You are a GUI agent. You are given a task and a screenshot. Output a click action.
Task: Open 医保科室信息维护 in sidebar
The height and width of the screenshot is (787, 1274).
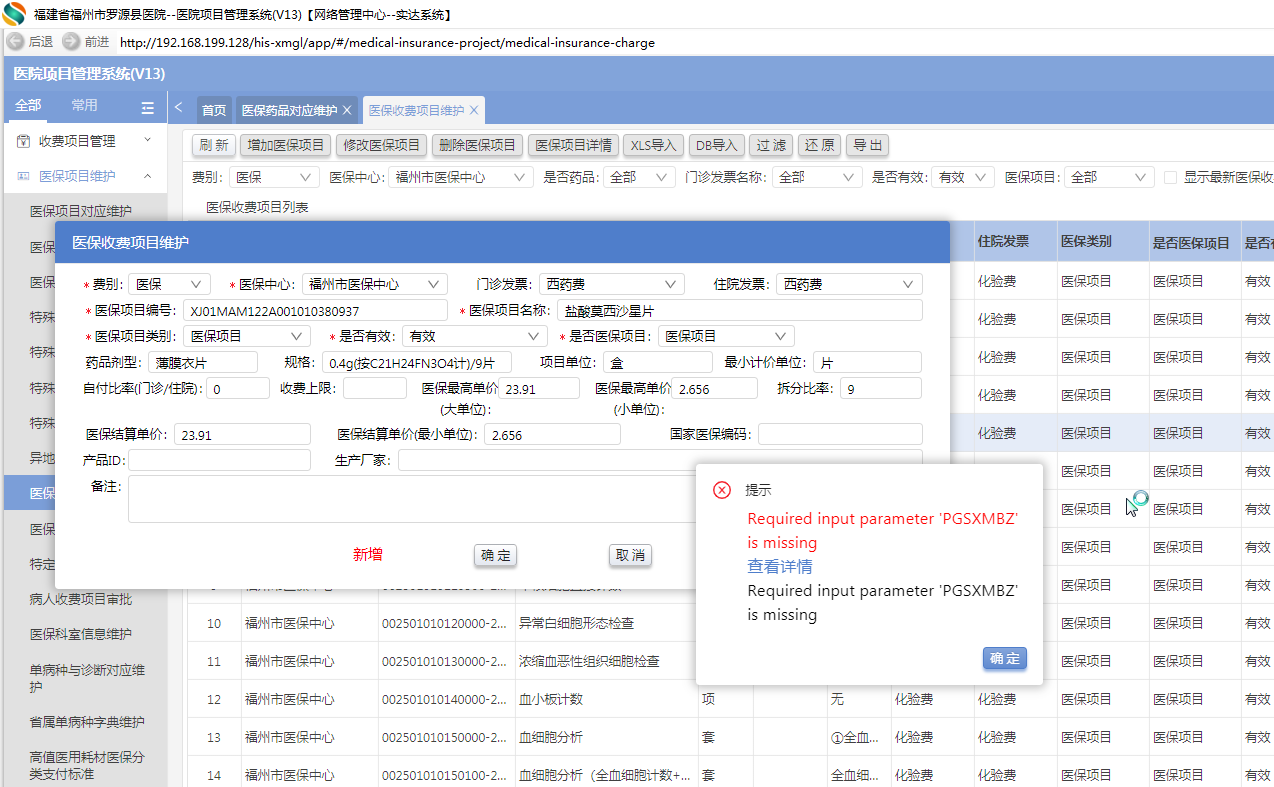(81, 634)
